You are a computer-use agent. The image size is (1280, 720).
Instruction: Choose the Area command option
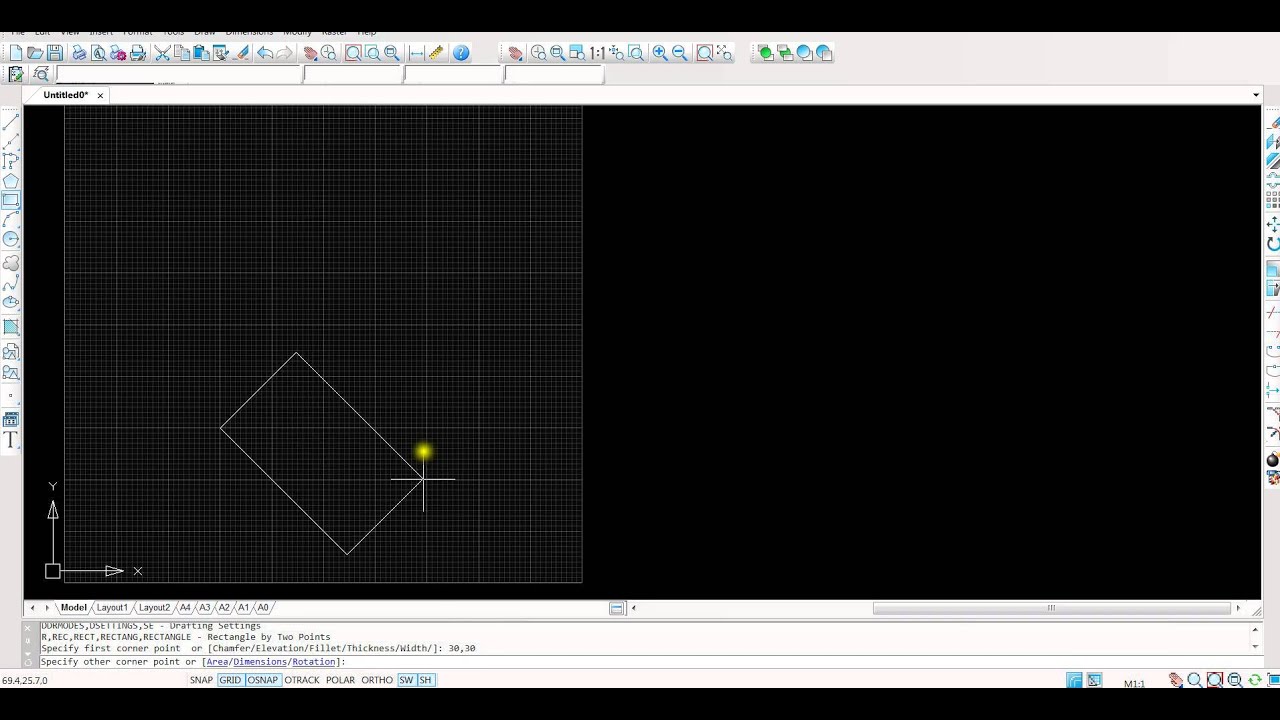[217, 662]
